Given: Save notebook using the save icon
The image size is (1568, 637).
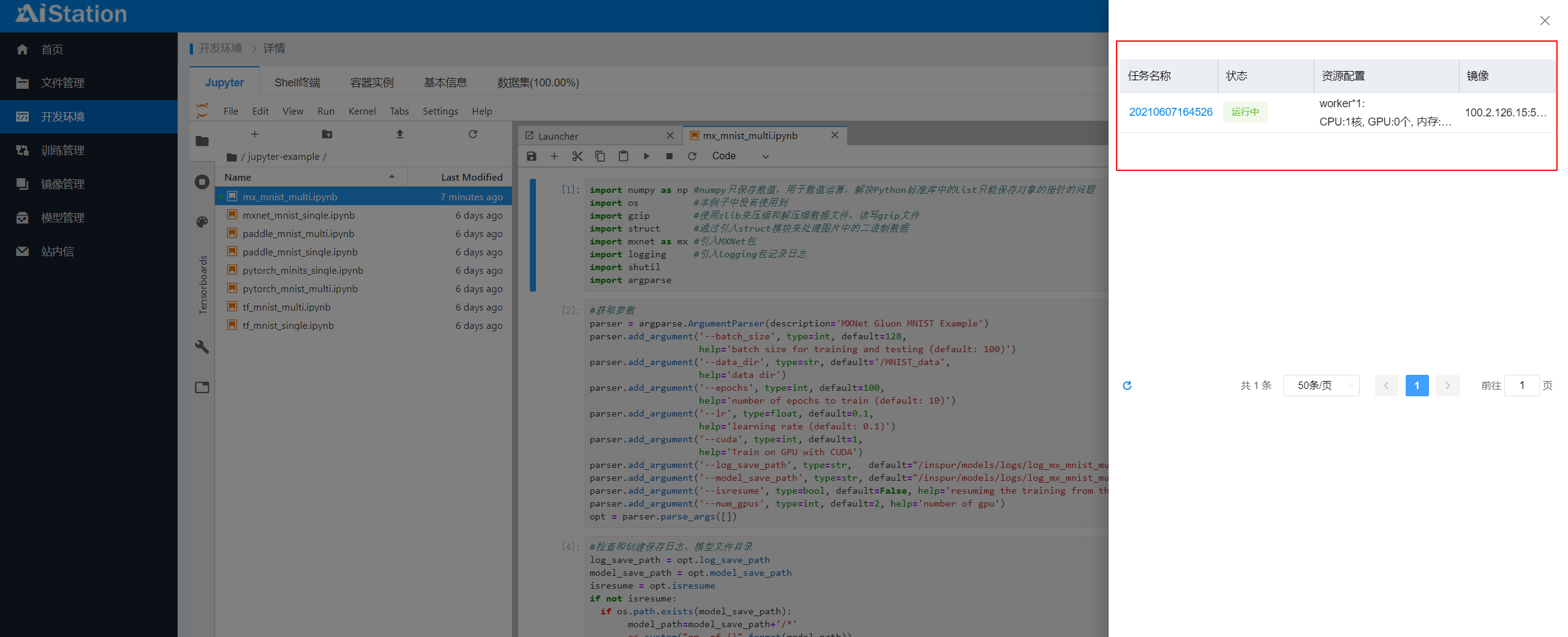Looking at the screenshot, I should [x=532, y=156].
